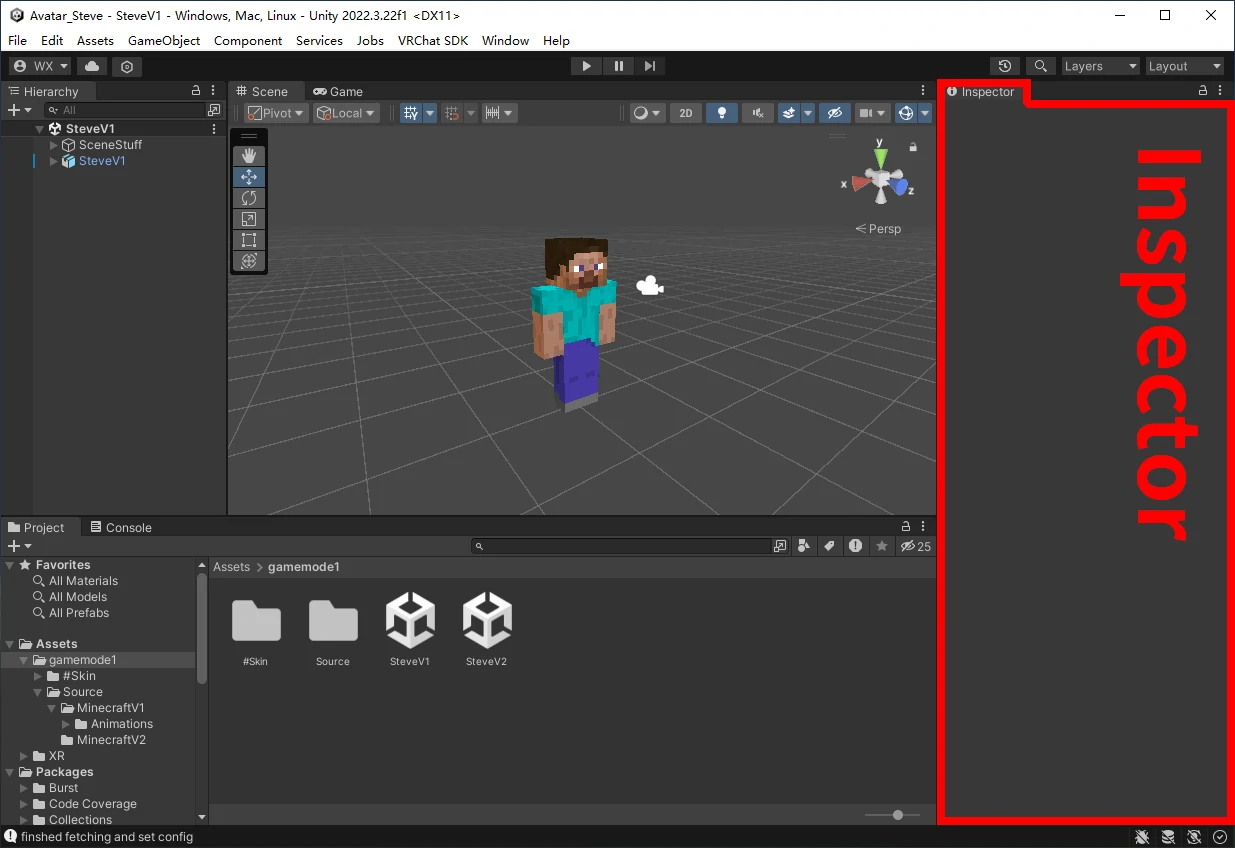Click the gamemode1 breadcrumb in the path
Screen dimensions: 1235x848
coord(304,567)
